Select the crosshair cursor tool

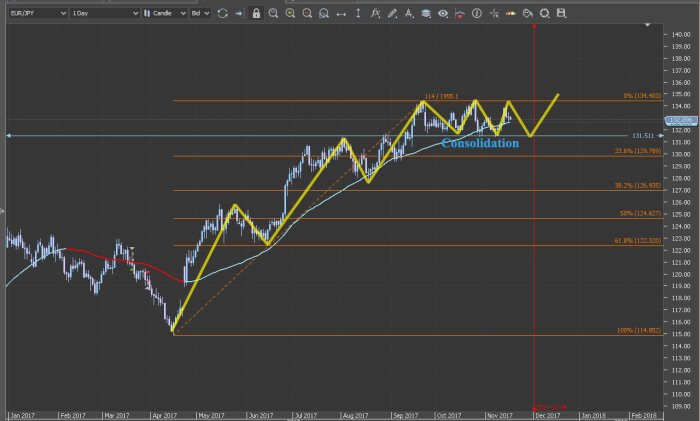(x=494, y=13)
